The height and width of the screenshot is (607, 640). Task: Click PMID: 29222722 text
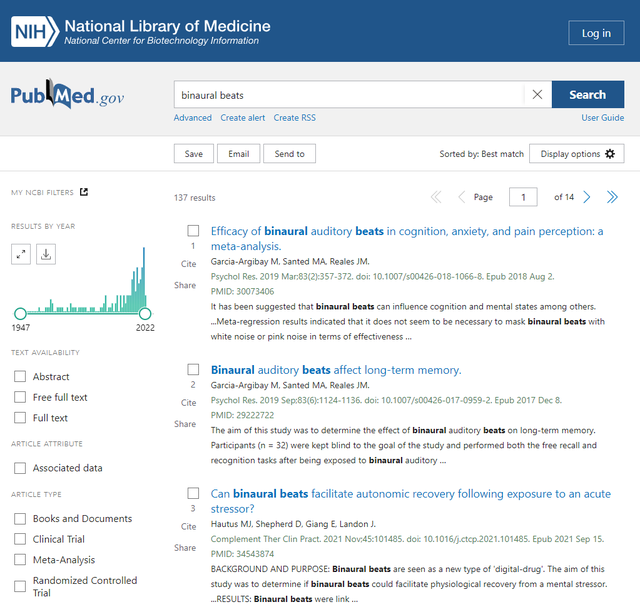click(x=242, y=415)
